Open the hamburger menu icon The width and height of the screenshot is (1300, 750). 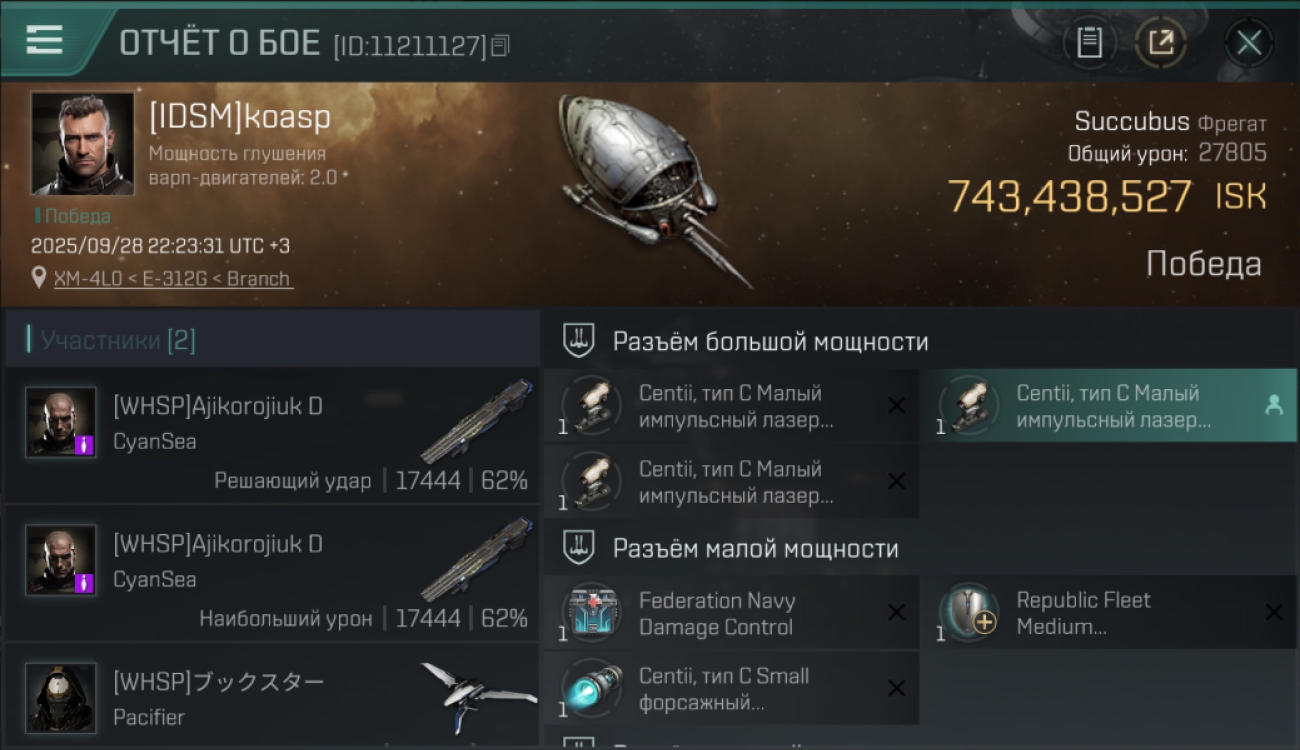[x=44, y=40]
